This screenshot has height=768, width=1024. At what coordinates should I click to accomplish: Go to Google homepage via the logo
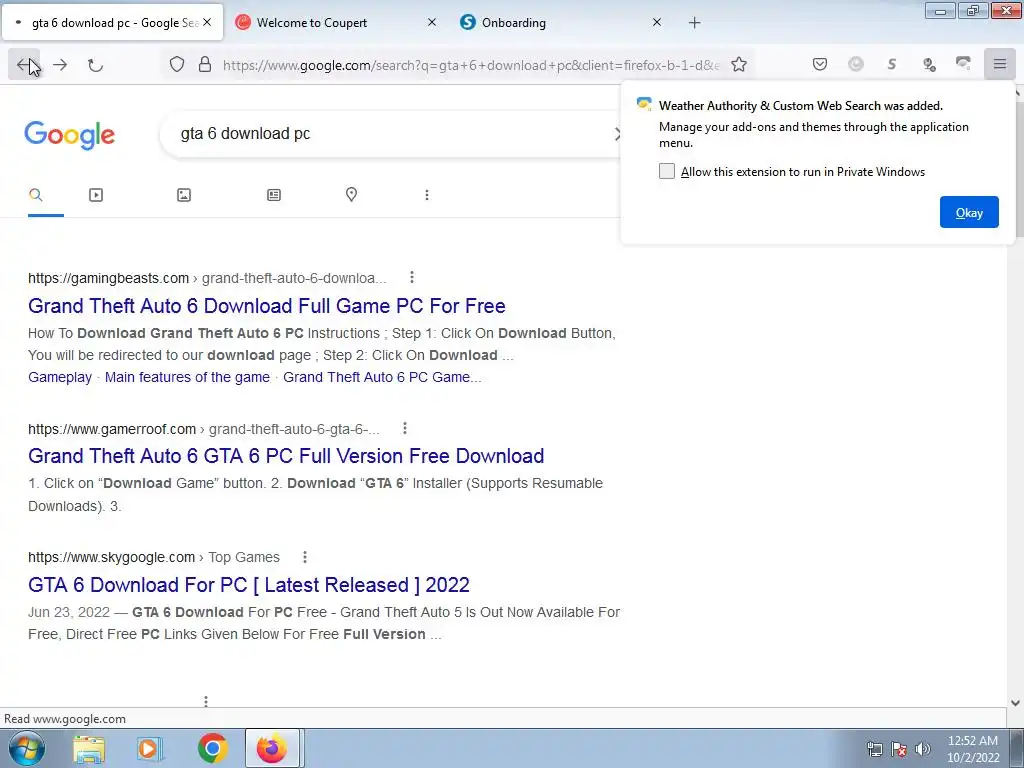pyautogui.click(x=70, y=135)
